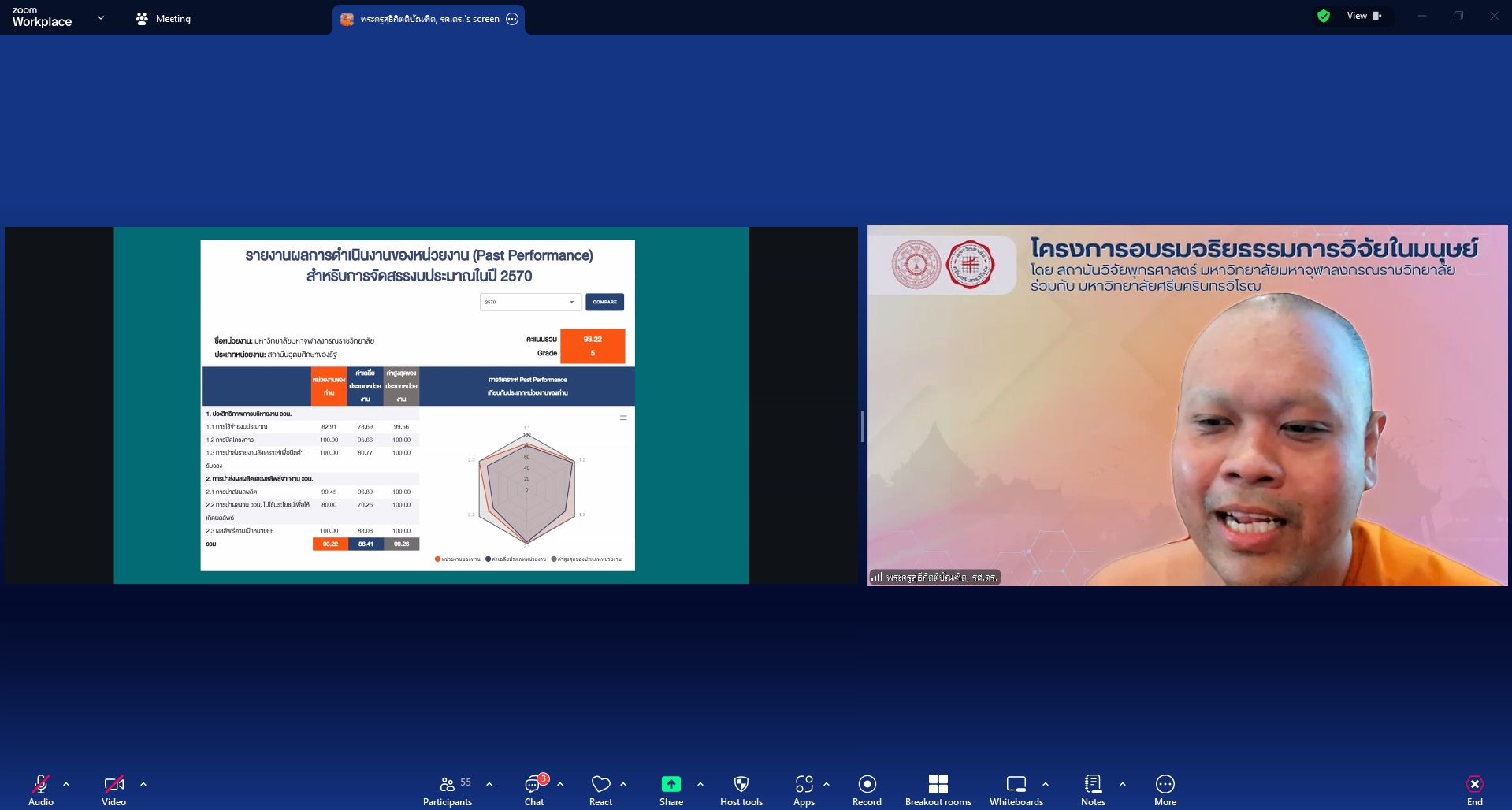Open Whiteboards
The height and width of the screenshot is (810, 1512).
tap(1016, 790)
